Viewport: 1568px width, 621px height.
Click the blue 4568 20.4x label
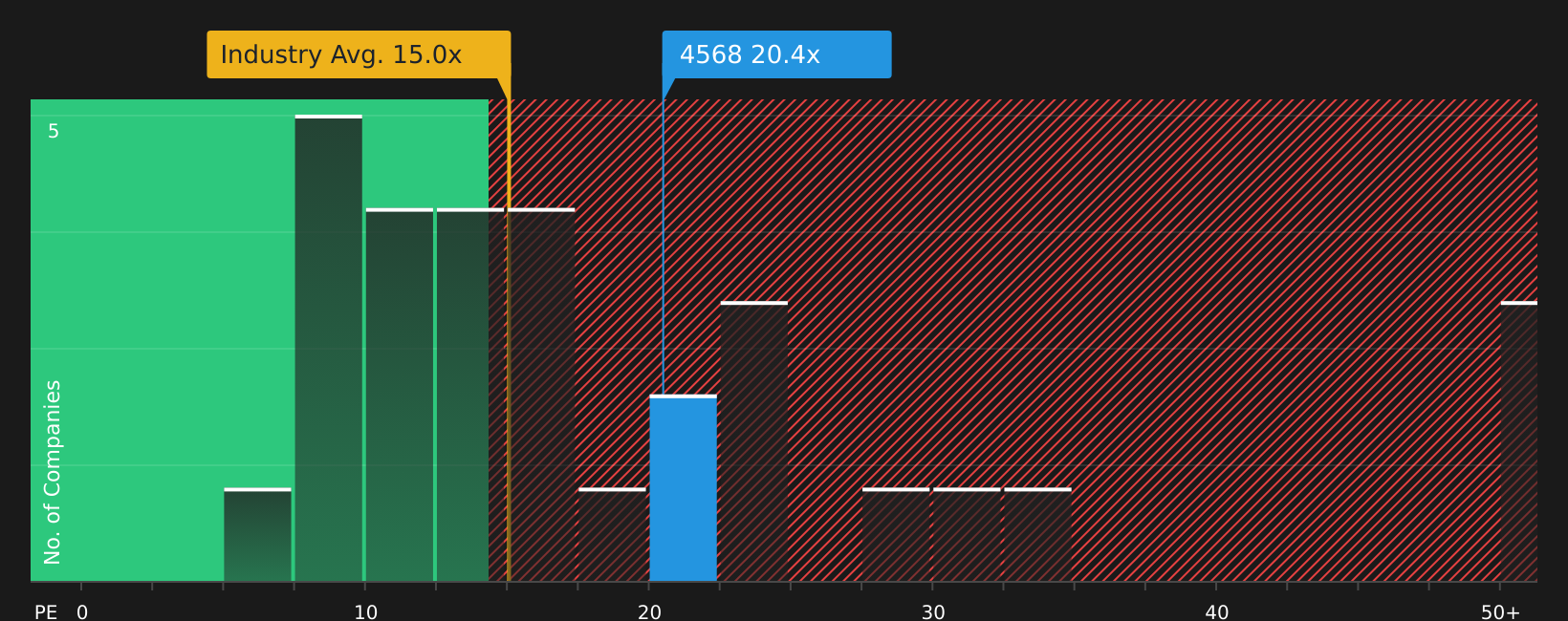[776, 54]
